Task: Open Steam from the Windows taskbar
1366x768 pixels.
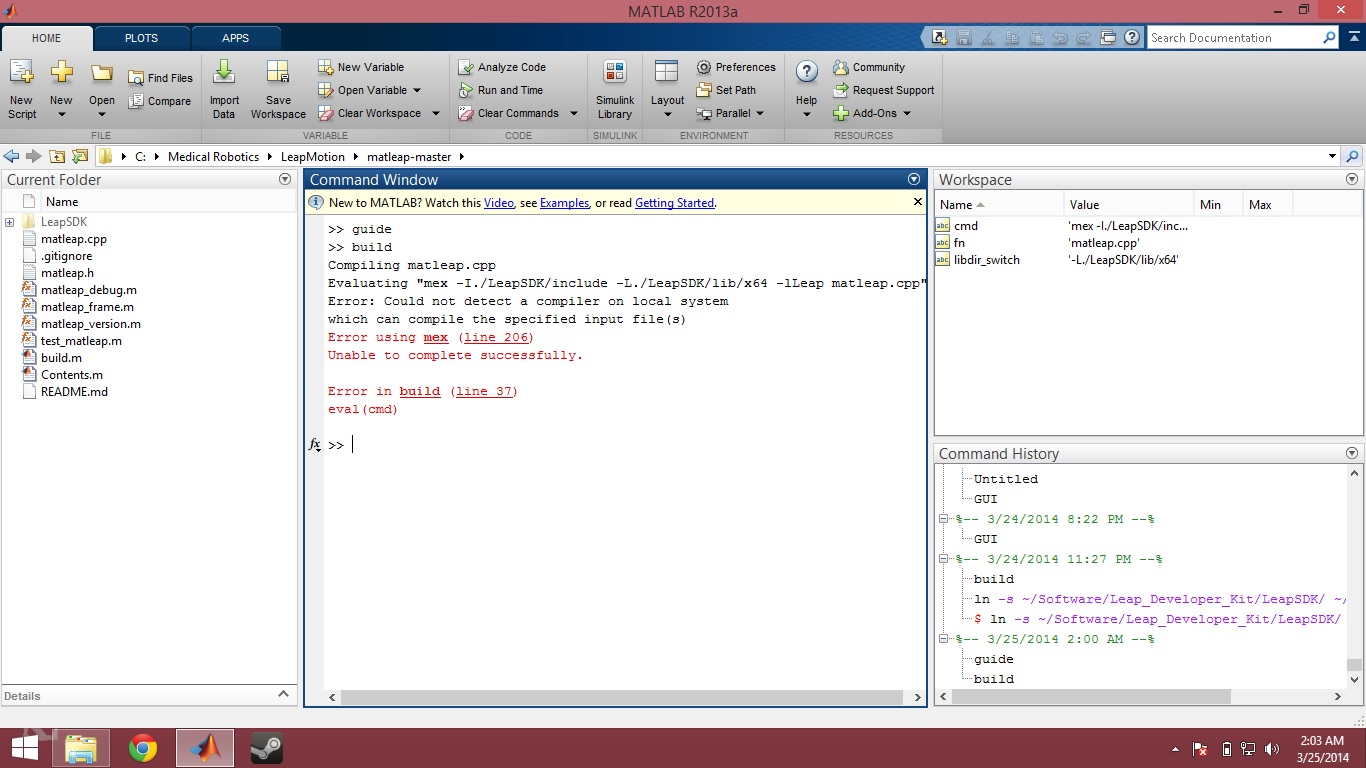Action: click(266, 748)
